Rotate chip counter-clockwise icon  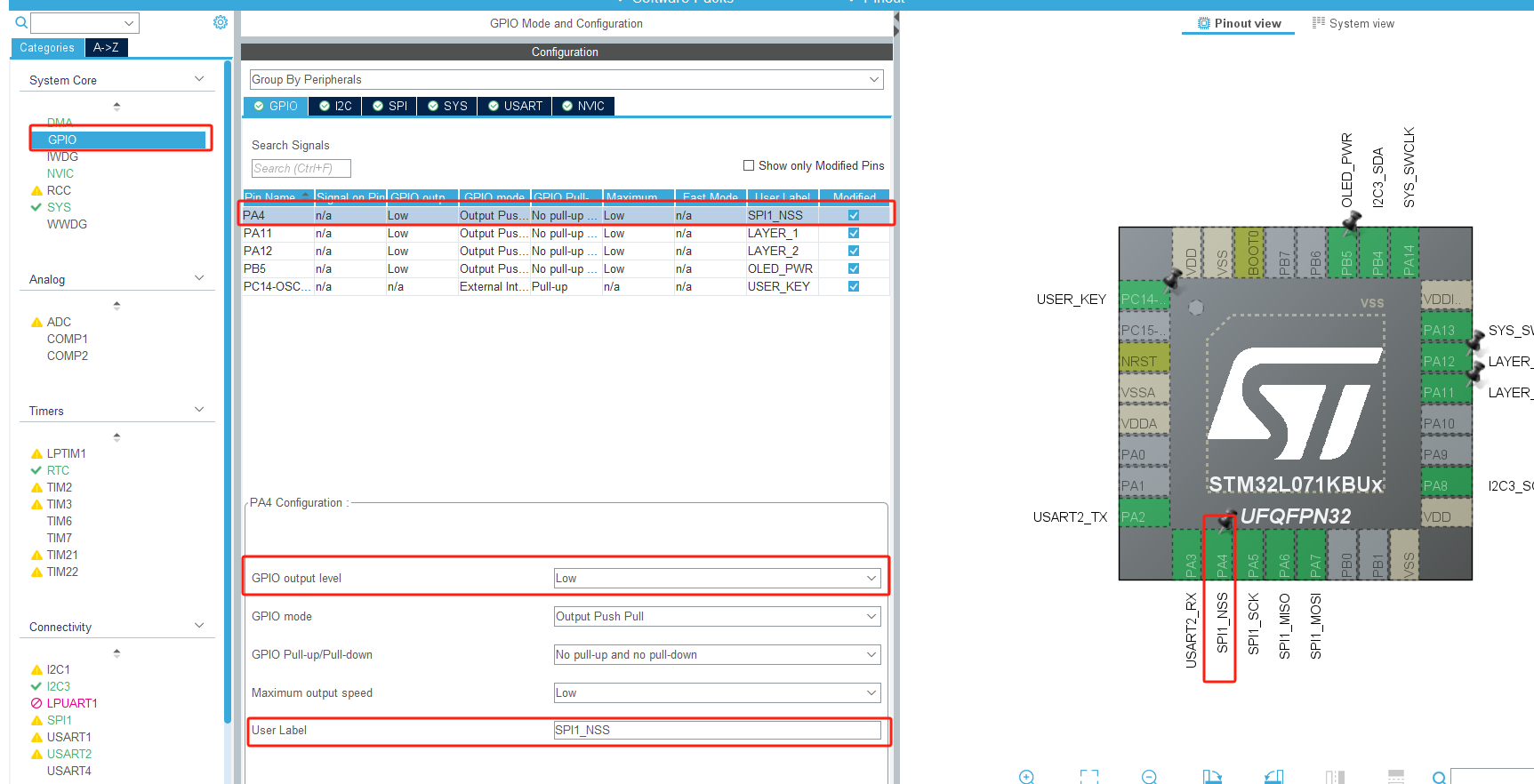point(1273,777)
